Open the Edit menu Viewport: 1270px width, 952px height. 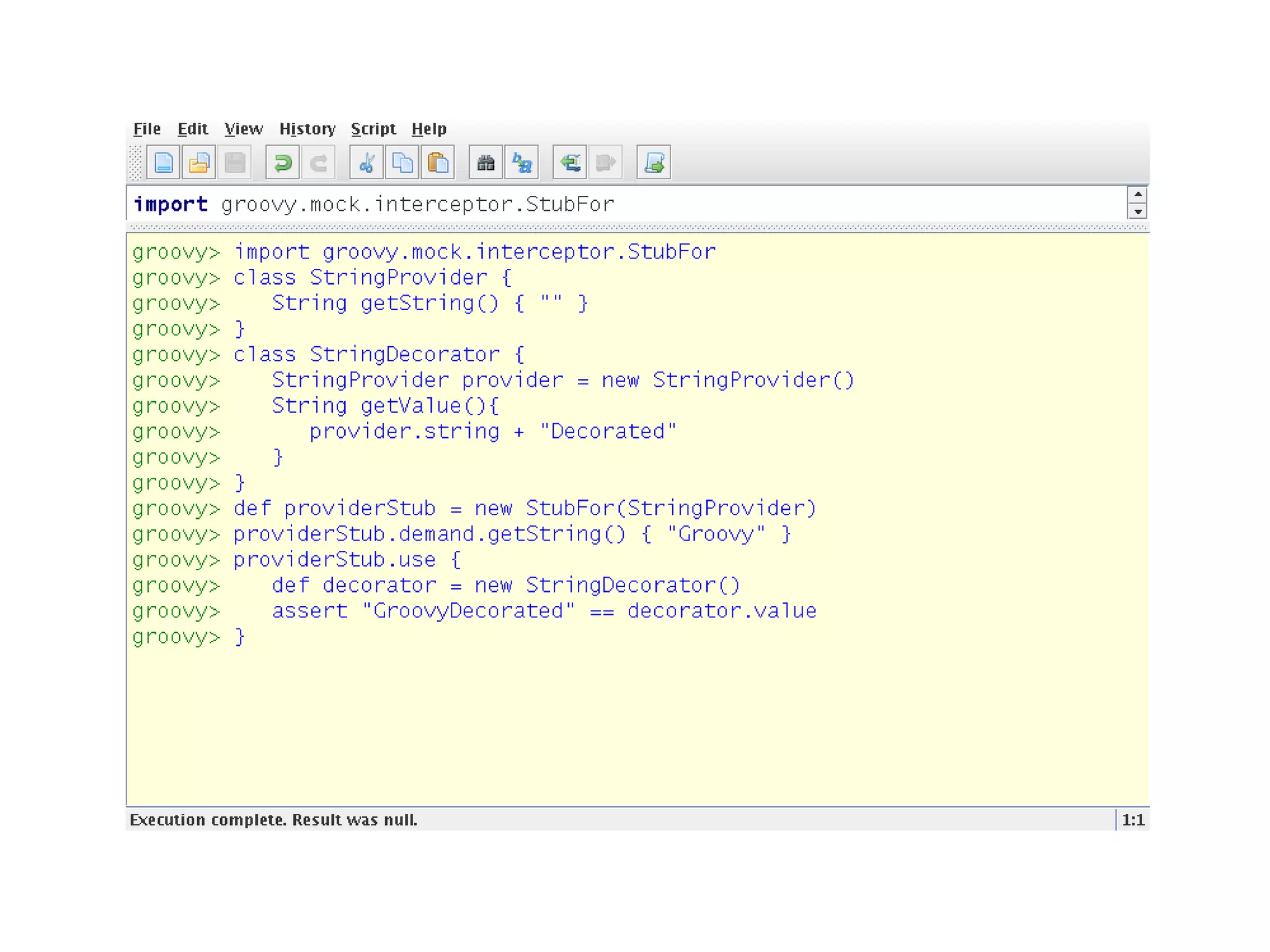coord(192,129)
